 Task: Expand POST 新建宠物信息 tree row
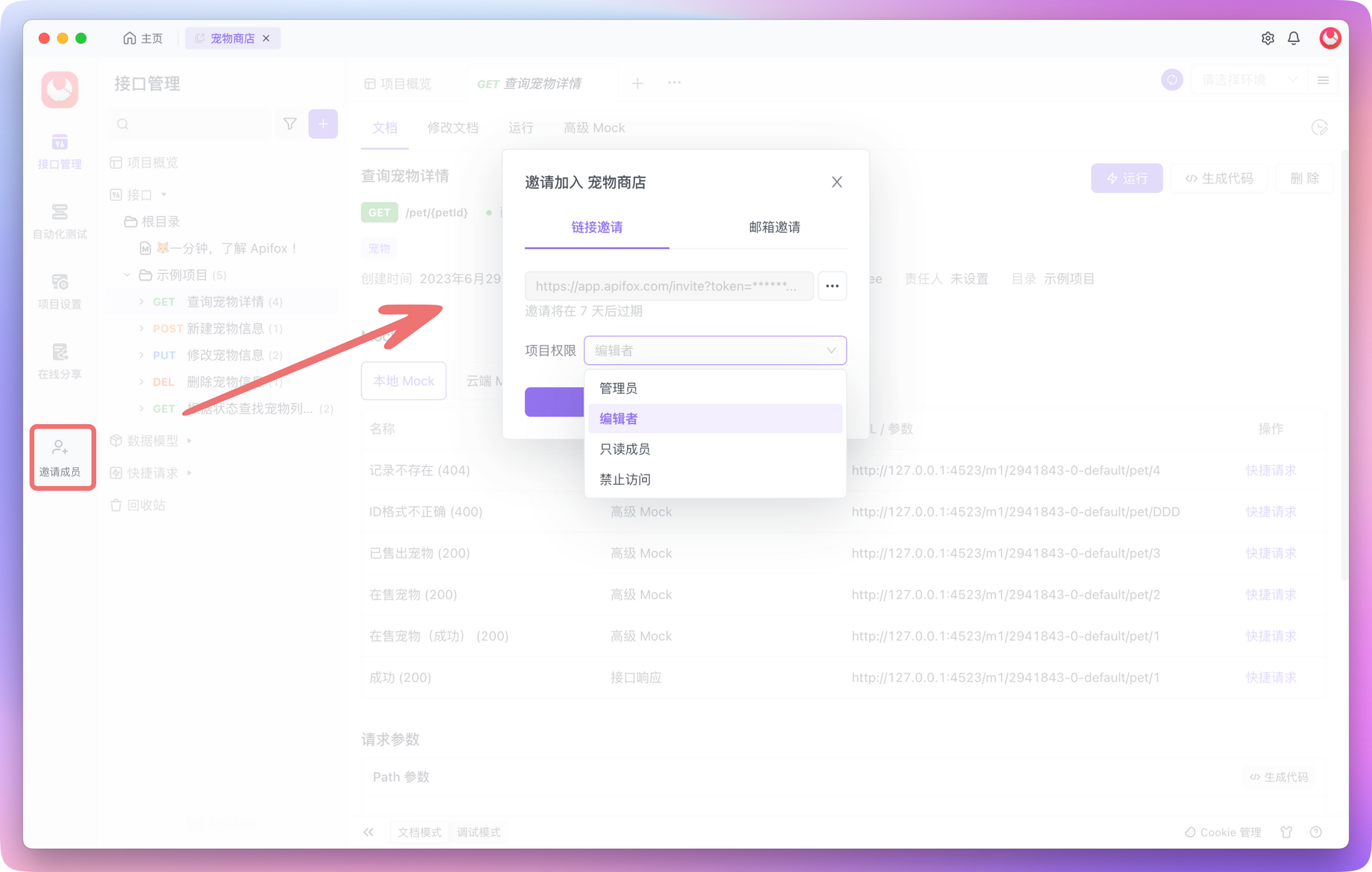(x=141, y=329)
